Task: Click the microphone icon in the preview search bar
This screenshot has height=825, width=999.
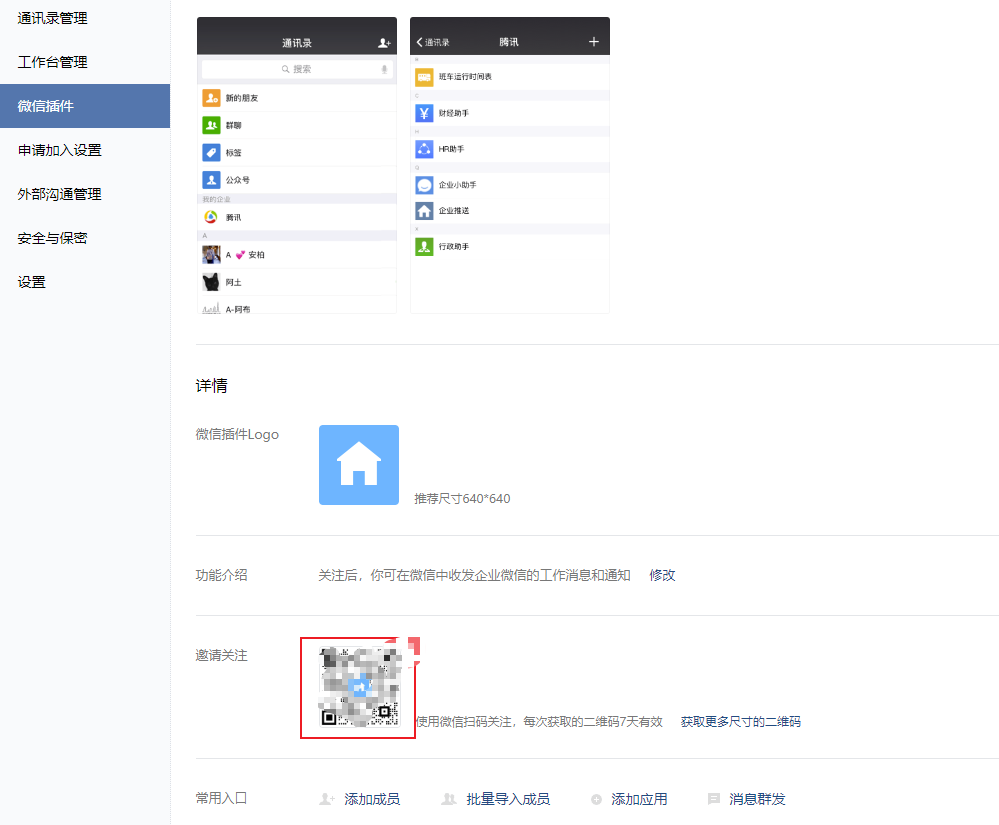Action: [384, 69]
